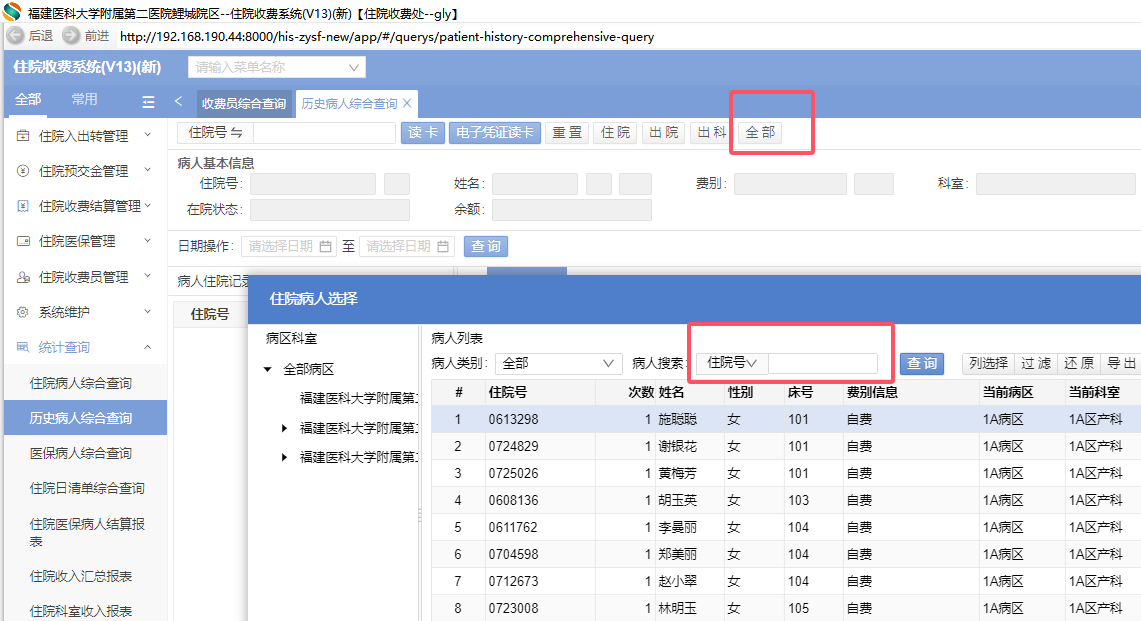Screen dimensions: 1141x621
Task: Collapse the 全部病区 tree node
Action: pyautogui.click(x=268, y=369)
